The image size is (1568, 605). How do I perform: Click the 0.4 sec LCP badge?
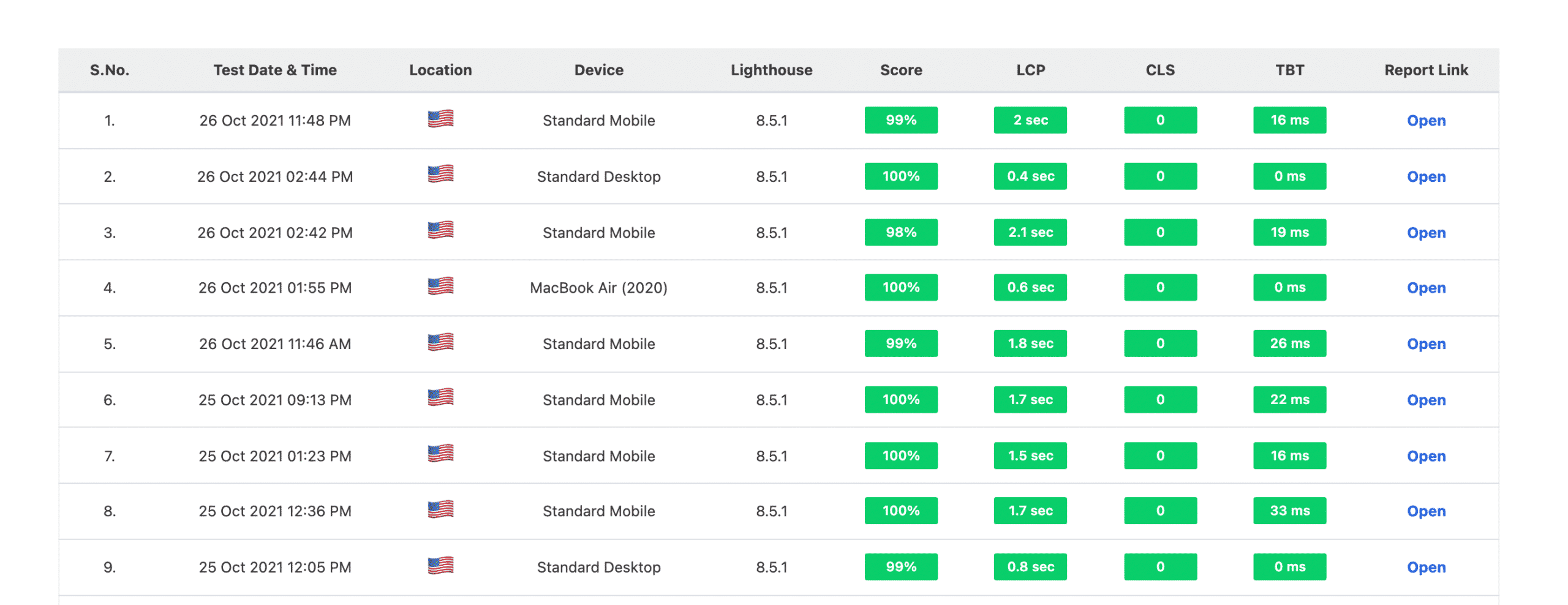(x=1030, y=176)
